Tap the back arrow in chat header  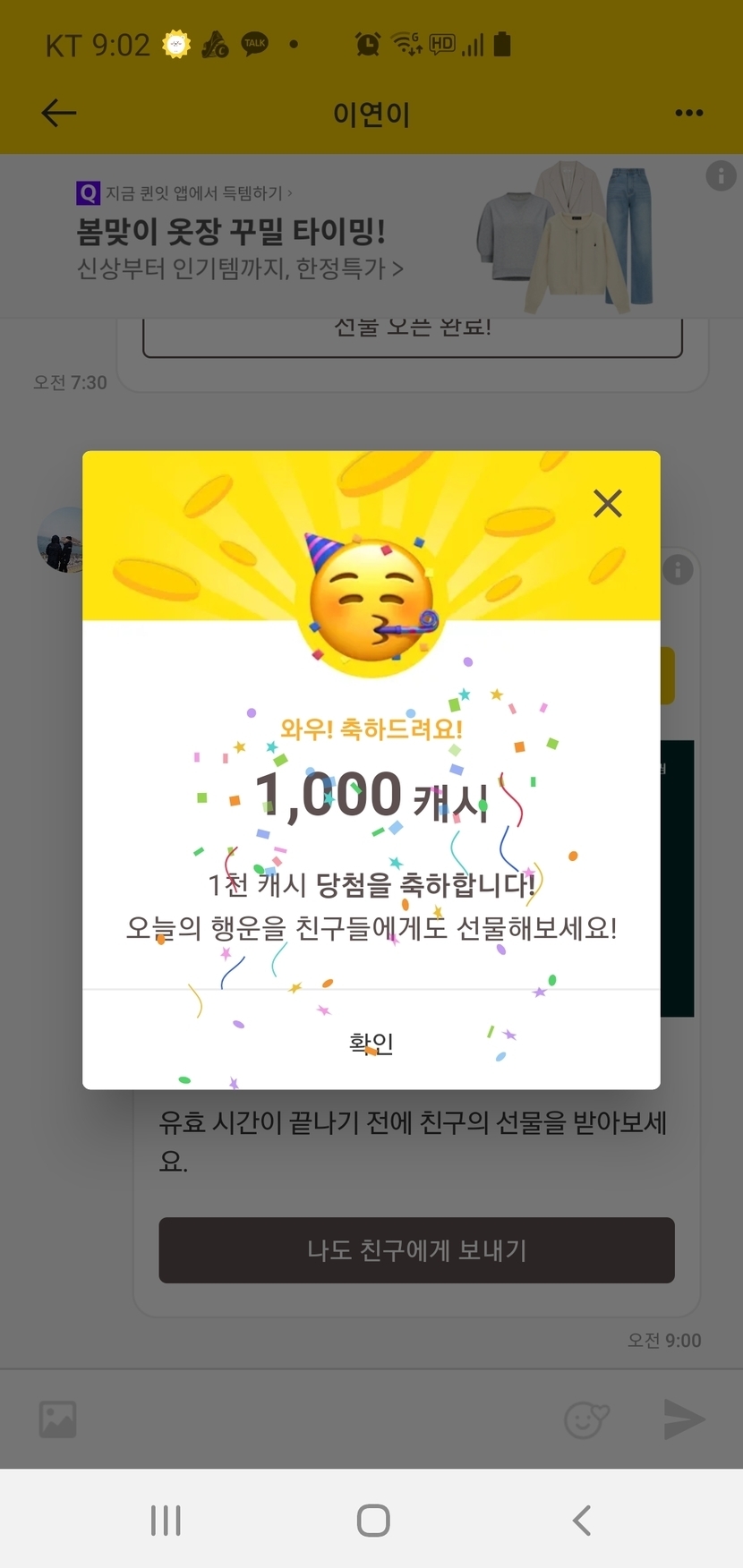pos(59,113)
